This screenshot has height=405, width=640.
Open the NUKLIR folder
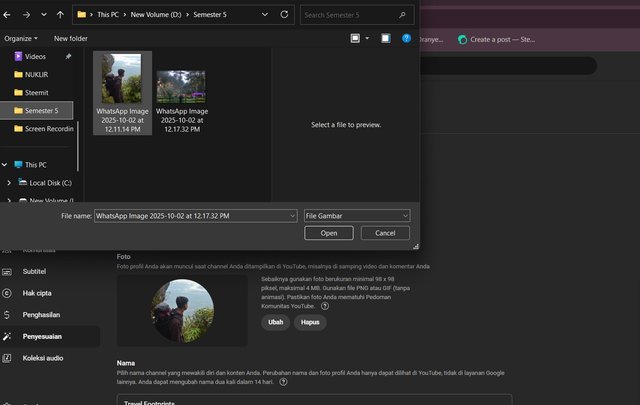pos(36,74)
